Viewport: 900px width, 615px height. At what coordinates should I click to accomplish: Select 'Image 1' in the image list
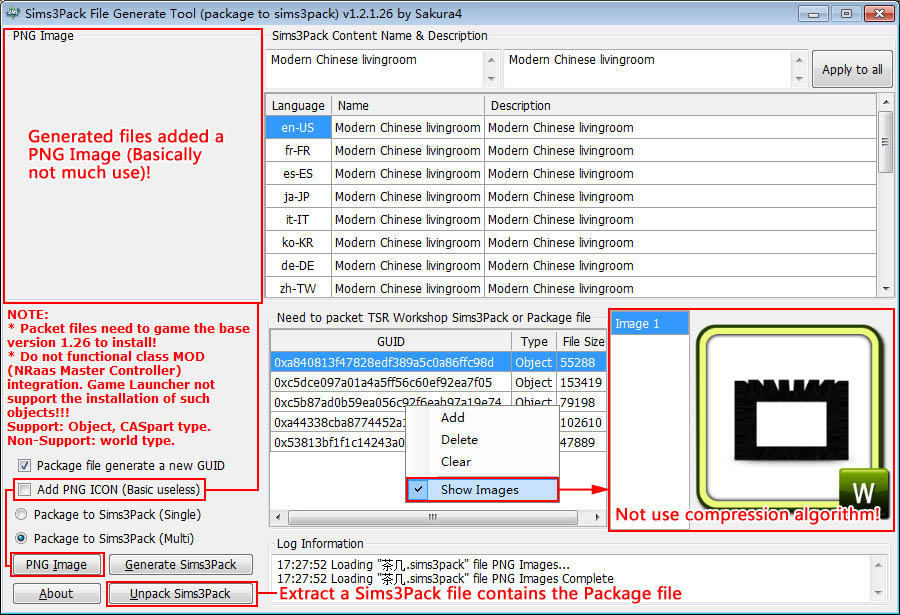pos(650,323)
